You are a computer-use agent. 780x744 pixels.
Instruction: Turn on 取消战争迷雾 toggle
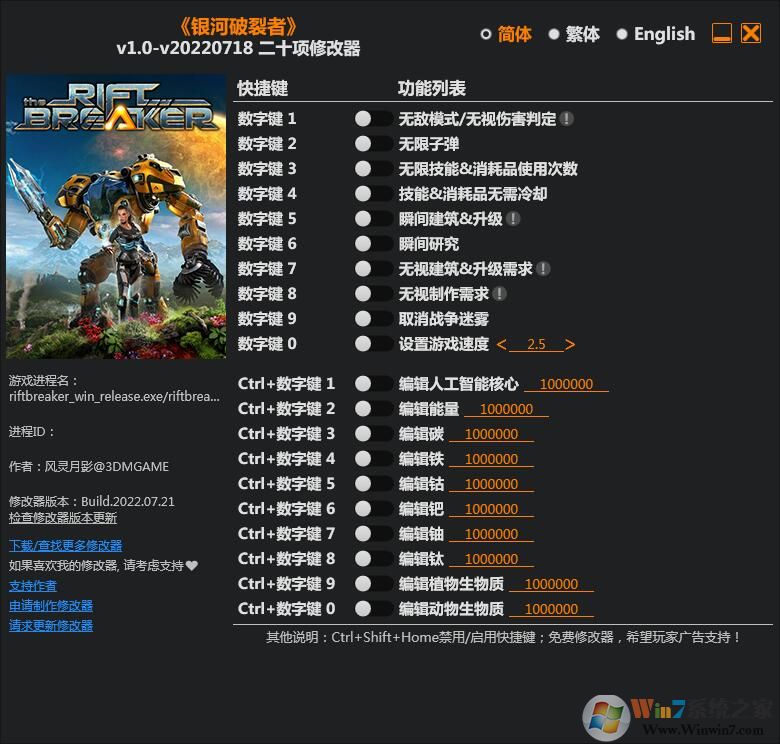point(374,318)
